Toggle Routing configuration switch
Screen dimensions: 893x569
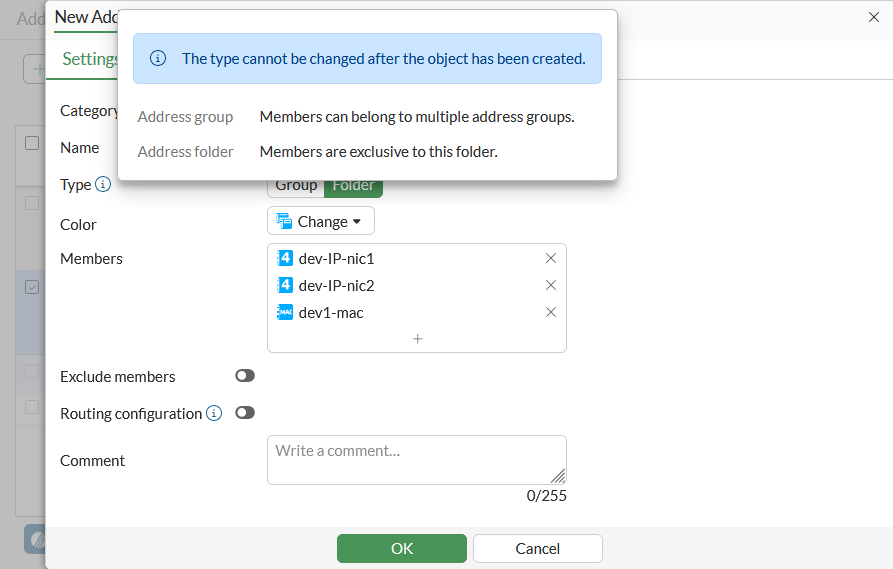click(245, 413)
